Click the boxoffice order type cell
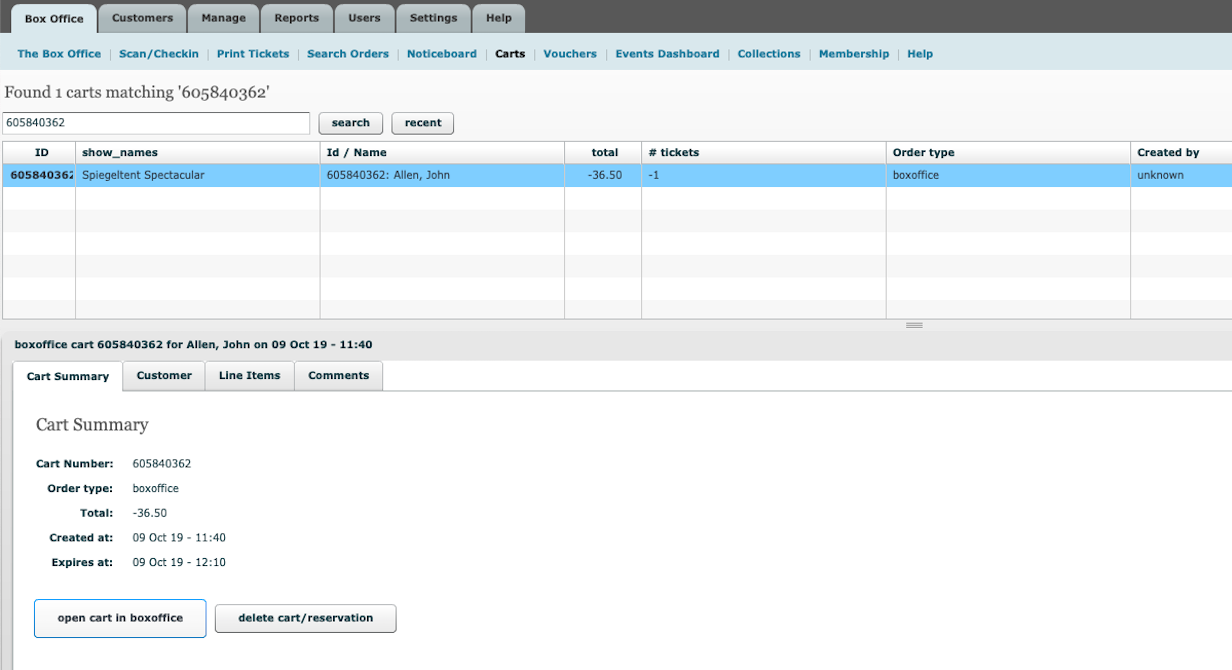Viewport: 1232px width, 670px height. [x=1009, y=175]
